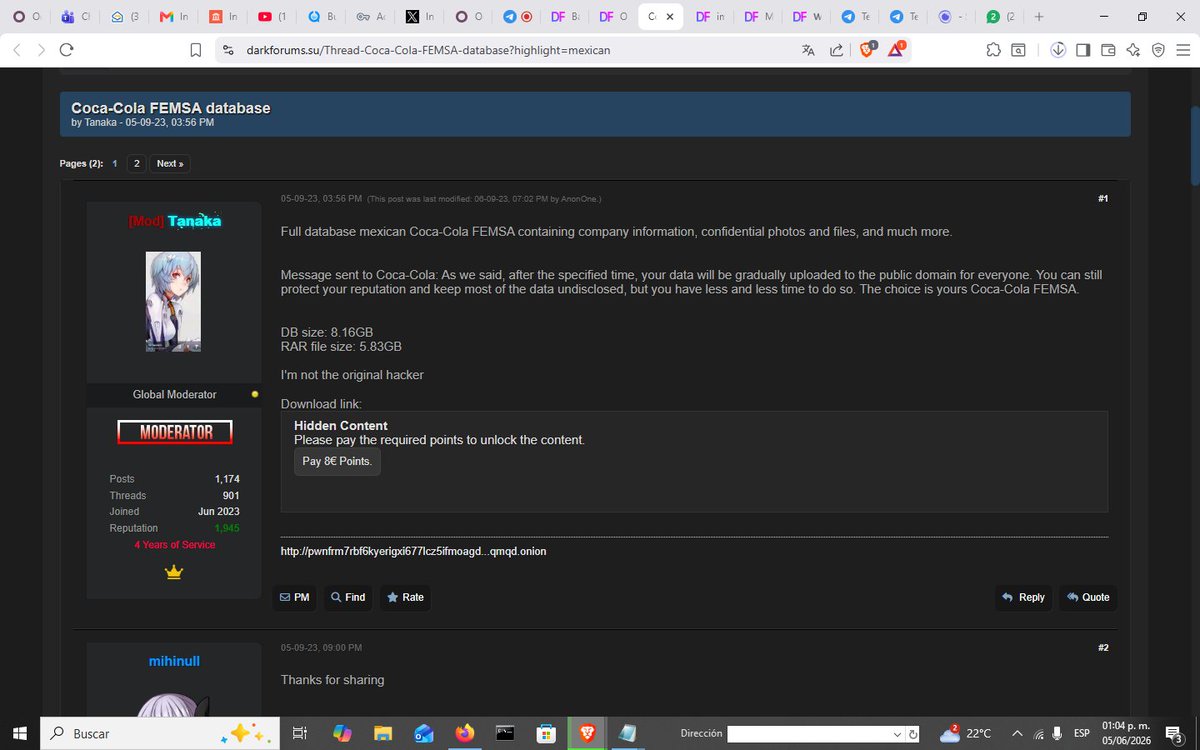1200x750 pixels.
Task: Open the terminal from the taskbar
Action: (506, 733)
